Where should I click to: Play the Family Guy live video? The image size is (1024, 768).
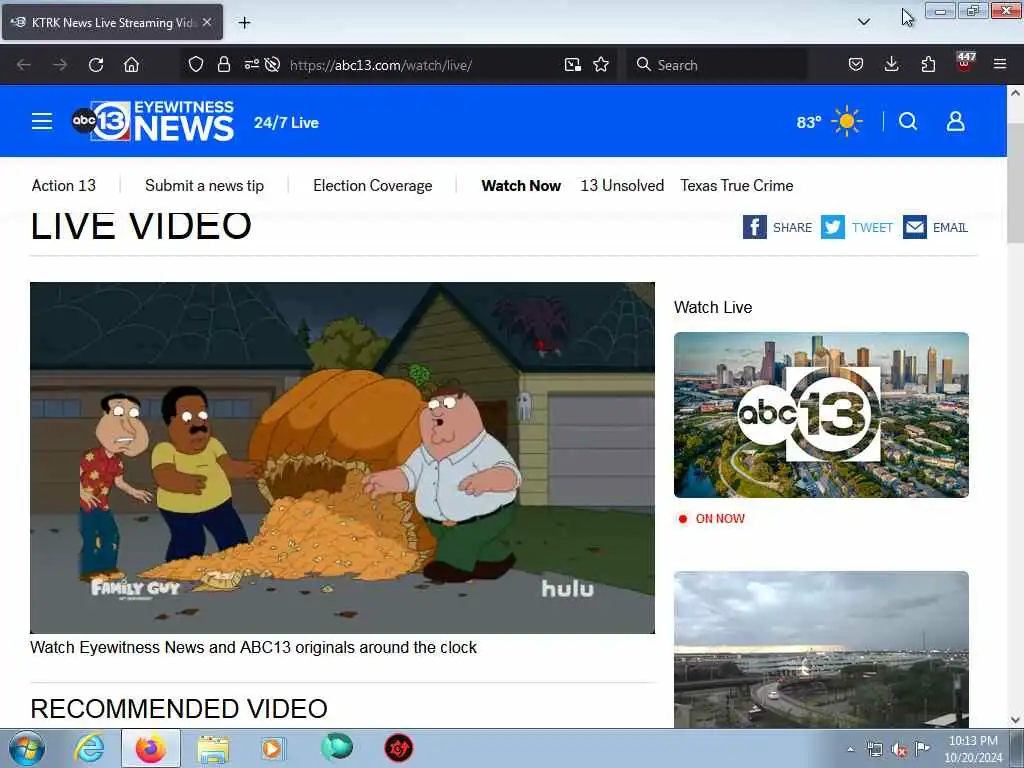342,457
